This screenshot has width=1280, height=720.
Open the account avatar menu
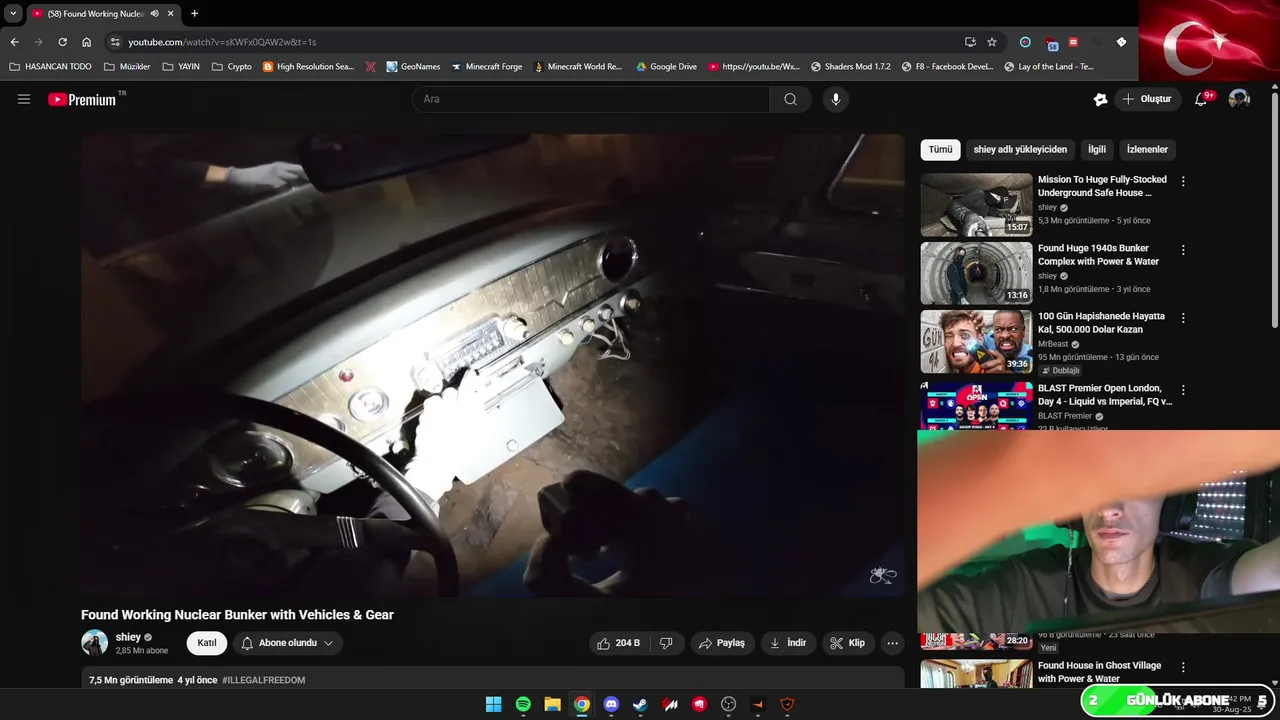pyautogui.click(x=1239, y=99)
